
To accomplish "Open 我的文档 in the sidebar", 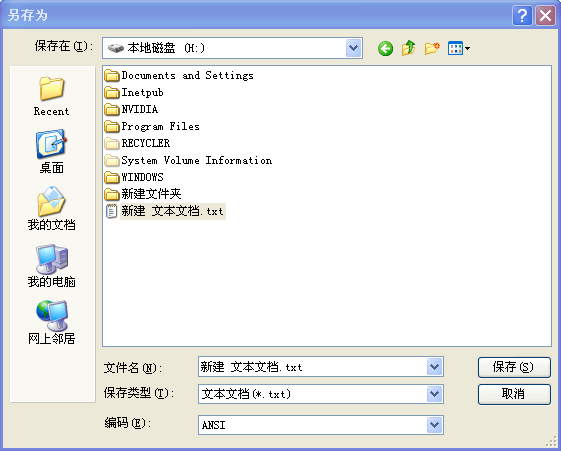I will click(x=52, y=209).
